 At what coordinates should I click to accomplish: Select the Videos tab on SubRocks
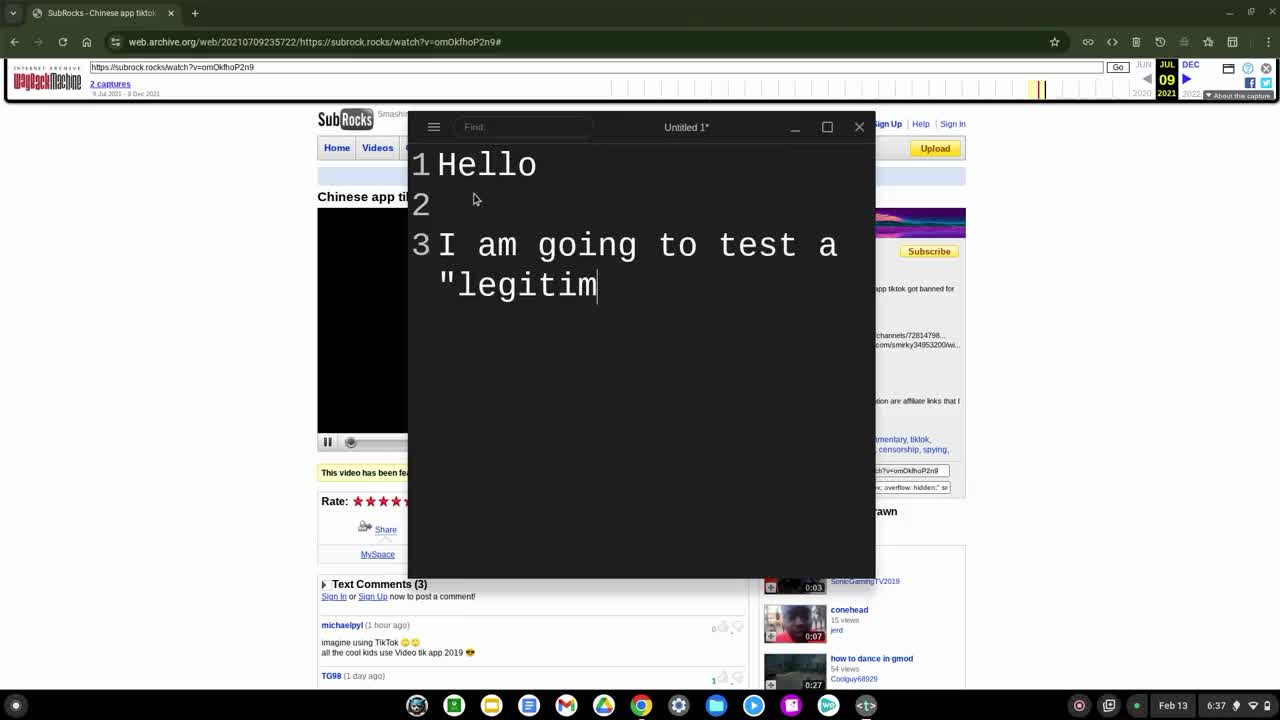[377, 147]
